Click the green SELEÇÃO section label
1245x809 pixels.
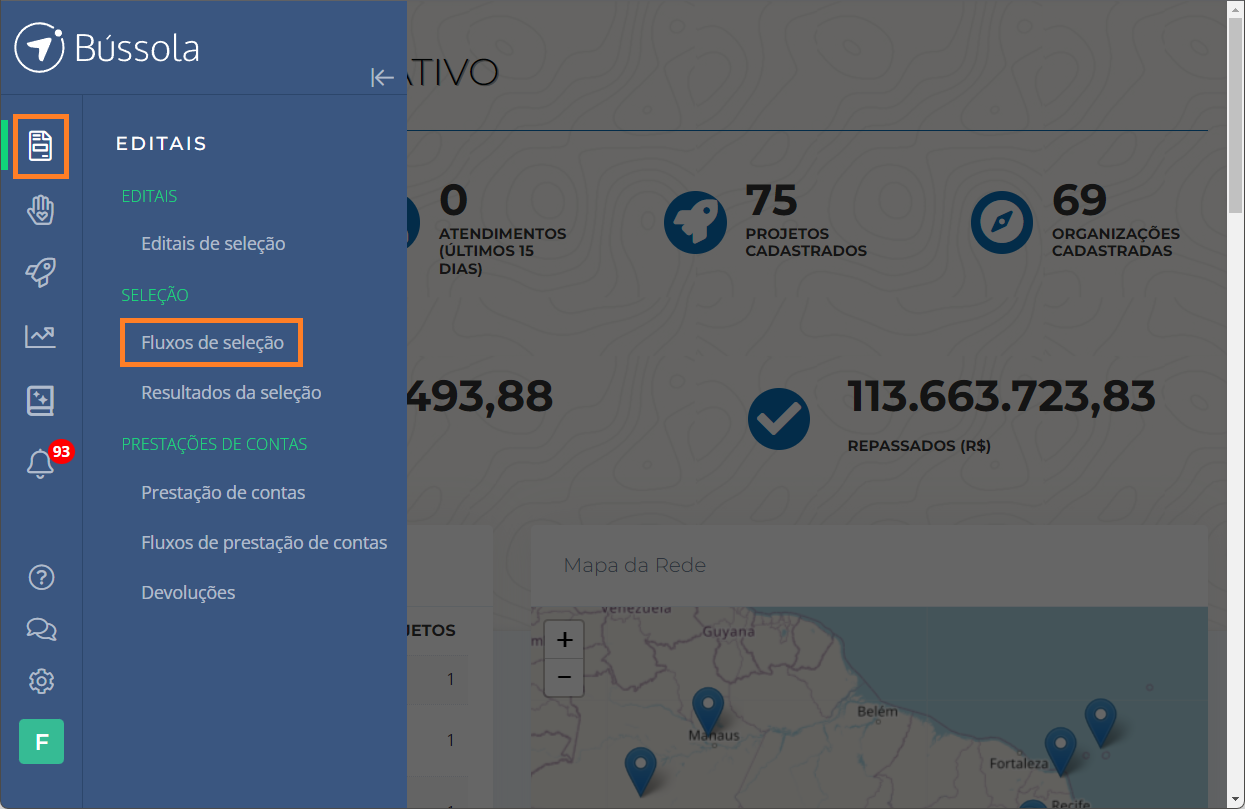point(155,295)
